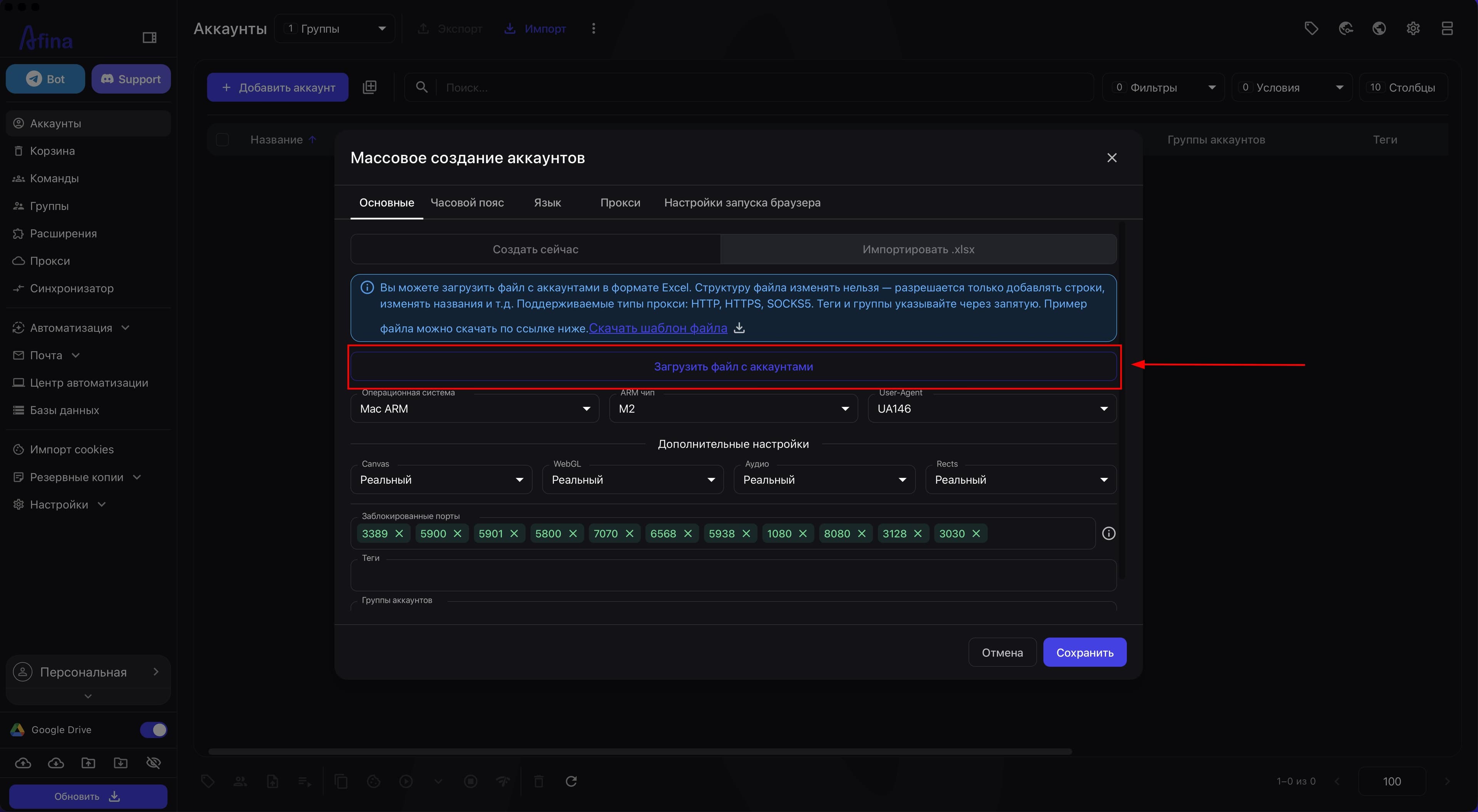Click the three-dot more options menu
Image resolution: width=1478 pixels, height=812 pixels.
(x=594, y=28)
